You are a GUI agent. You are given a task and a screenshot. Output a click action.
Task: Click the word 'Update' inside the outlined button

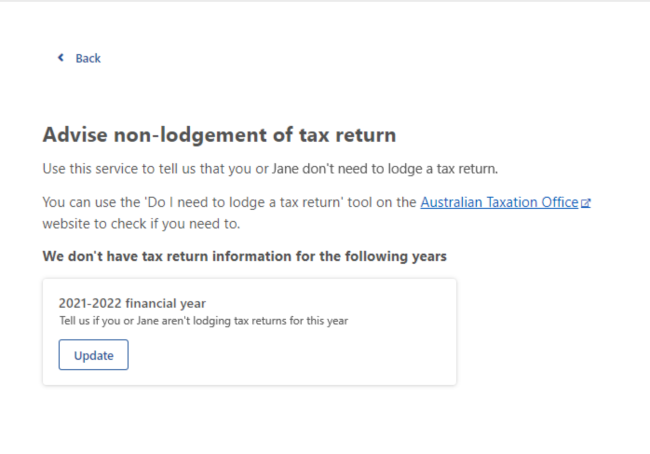point(94,355)
